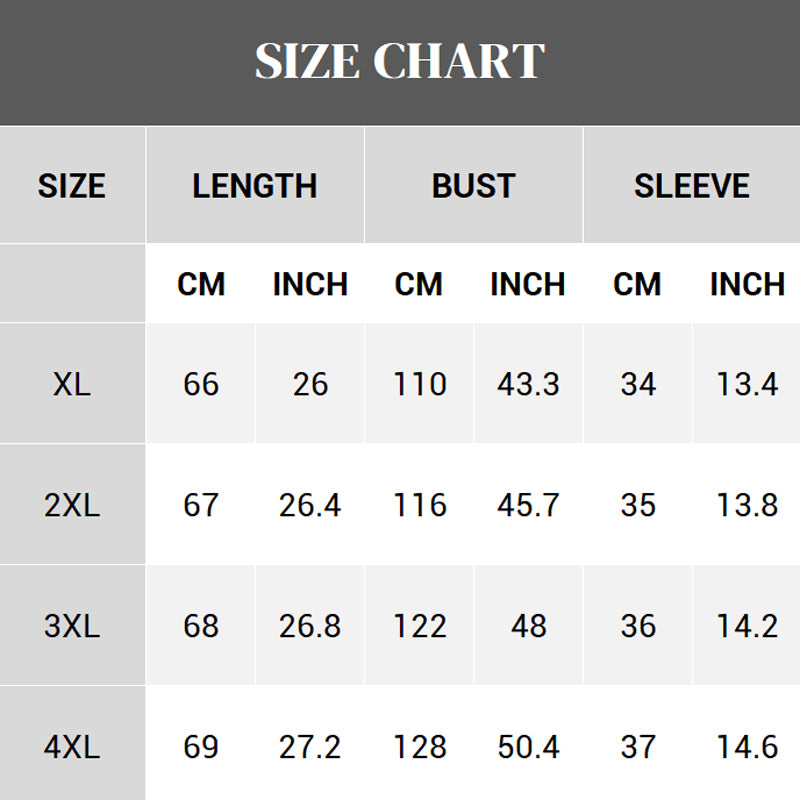
Task: Click the INCH subheader under SLEEVE
Action: coord(747,284)
